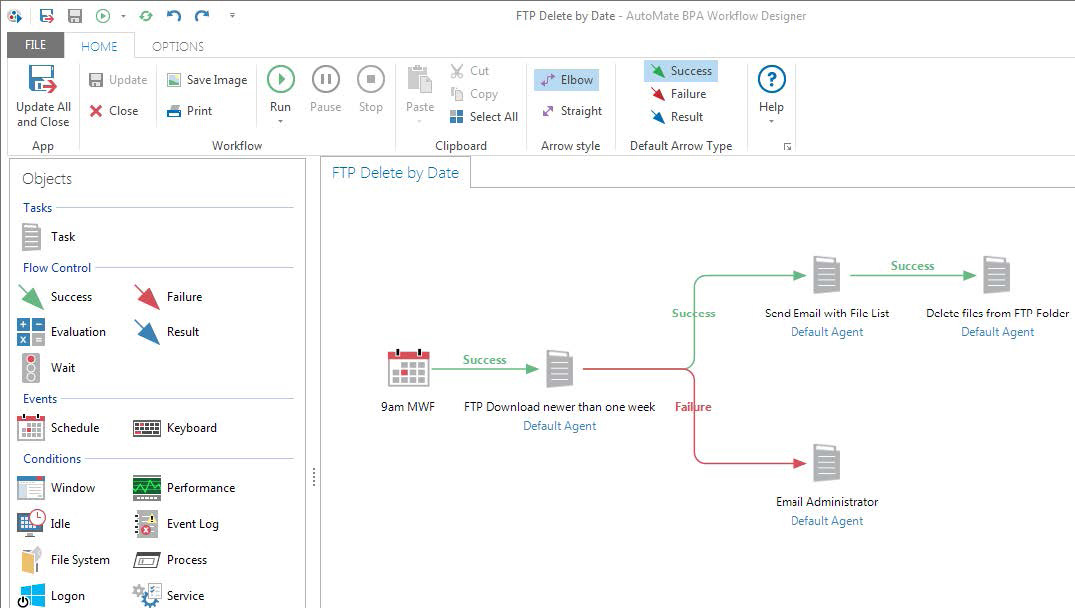Select the Failure arrow in Flow Control objects
Viewport: 1075px width, 608px height.
pyautogui.click(x=169, y=297)
